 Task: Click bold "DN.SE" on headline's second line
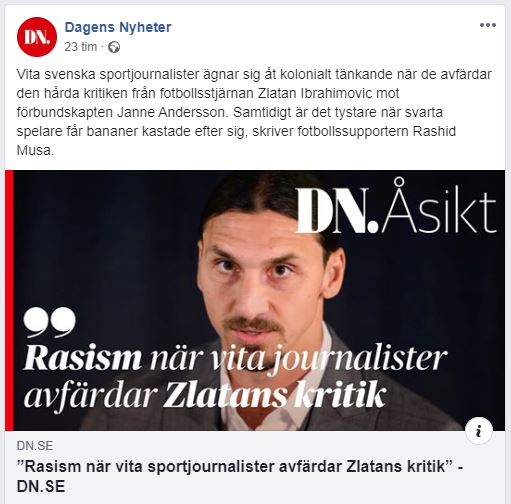41,487
